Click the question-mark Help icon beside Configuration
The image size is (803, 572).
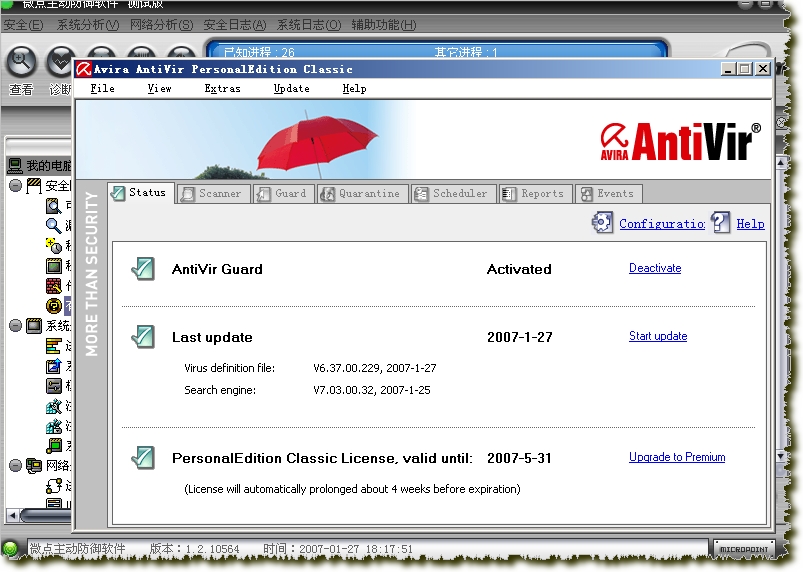(721, 223)
